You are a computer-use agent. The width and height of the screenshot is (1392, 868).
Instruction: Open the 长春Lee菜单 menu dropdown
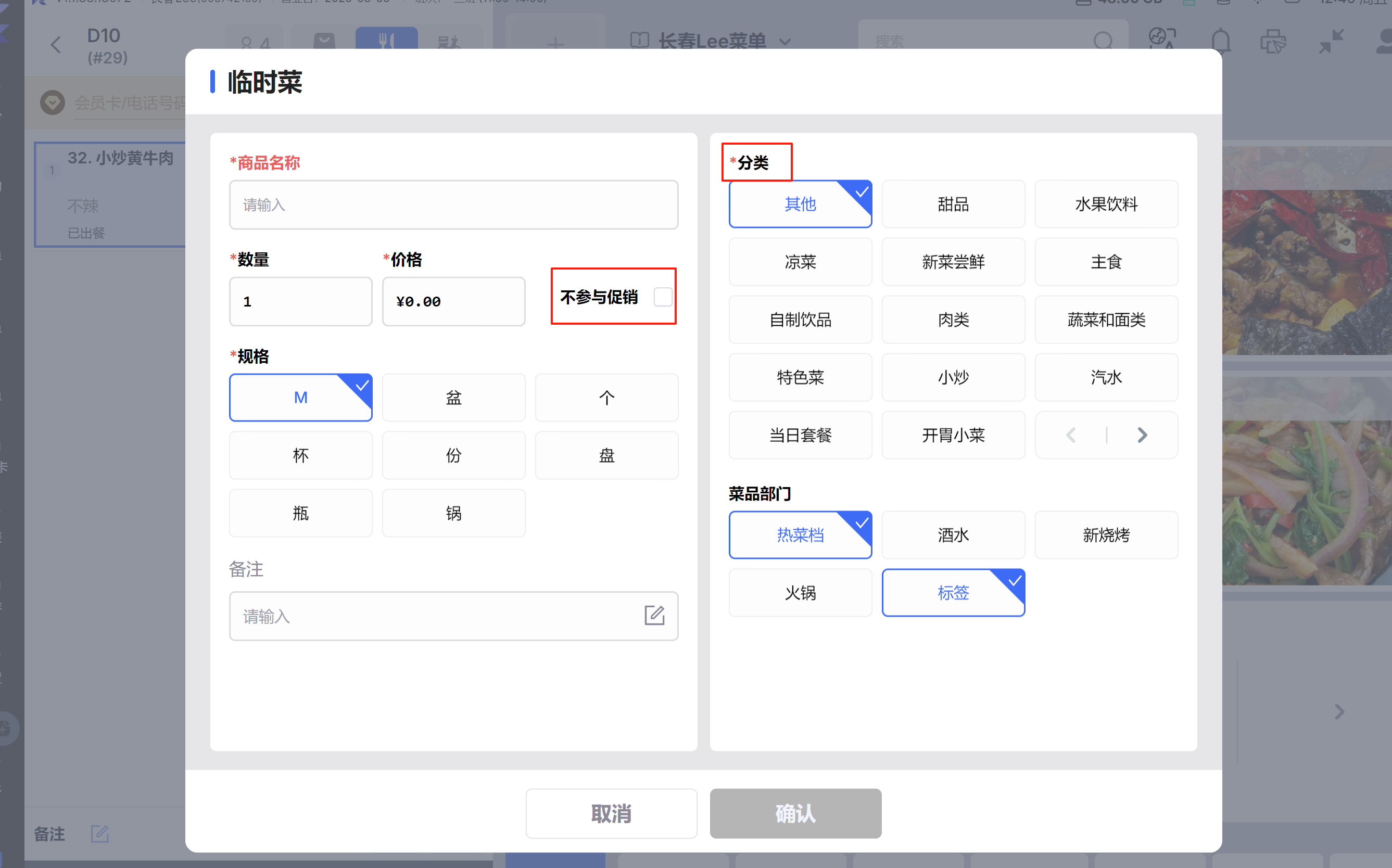click(711, 41)
